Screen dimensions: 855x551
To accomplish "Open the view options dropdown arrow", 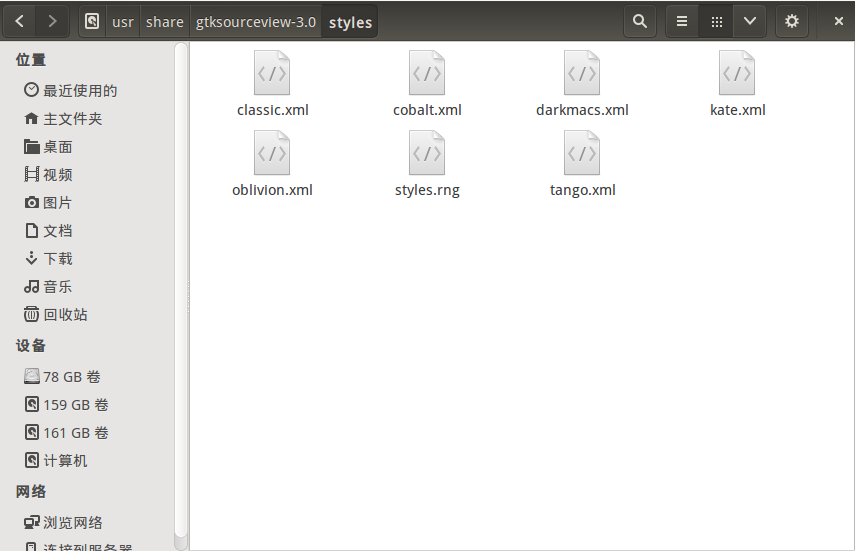I will [x=750, y=21].
